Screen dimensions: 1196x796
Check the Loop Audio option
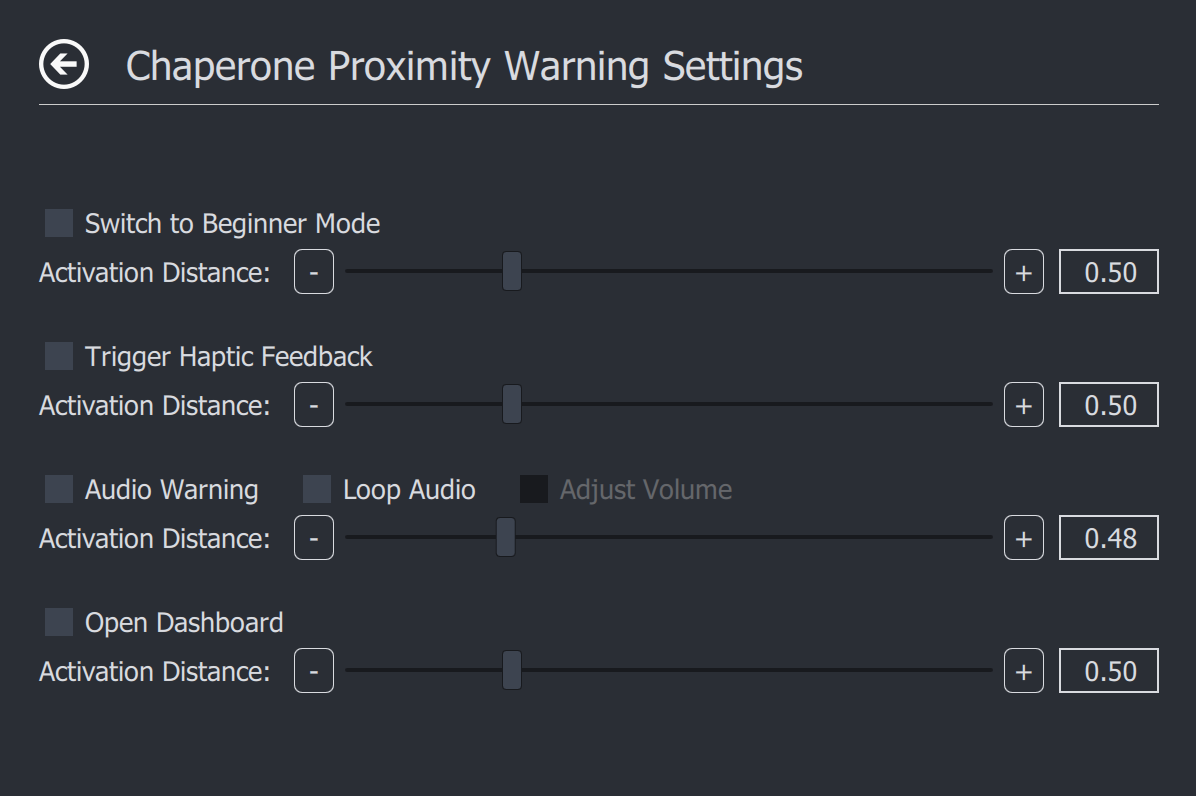(x=317, y=489)
